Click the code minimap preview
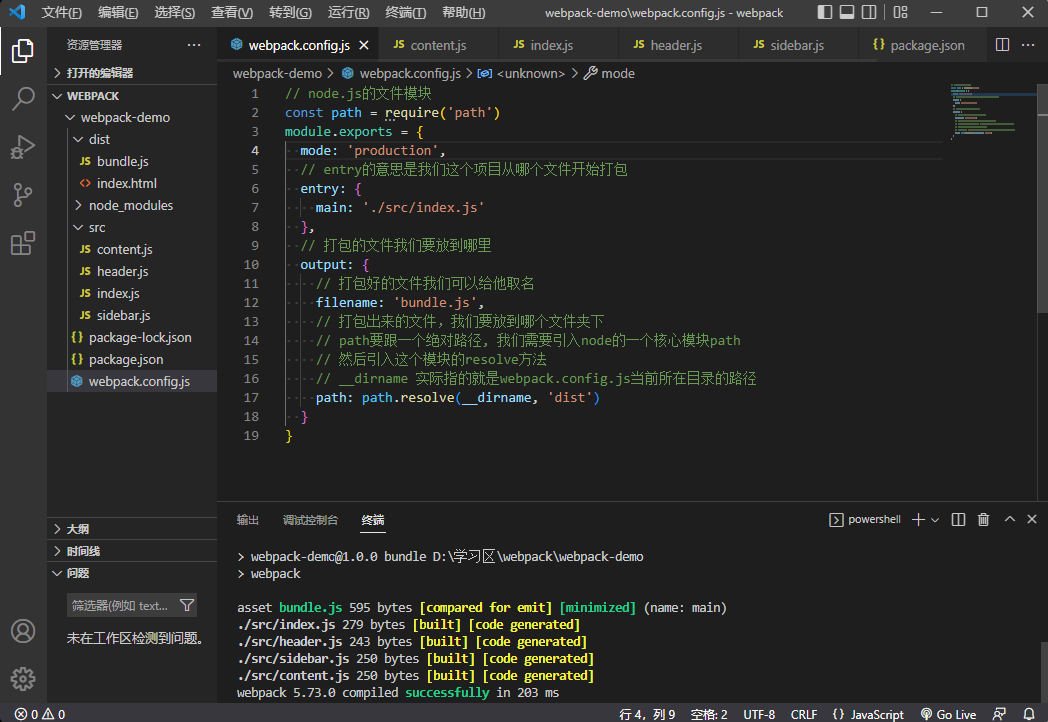 pyautogui.click(x=993, y=112)
